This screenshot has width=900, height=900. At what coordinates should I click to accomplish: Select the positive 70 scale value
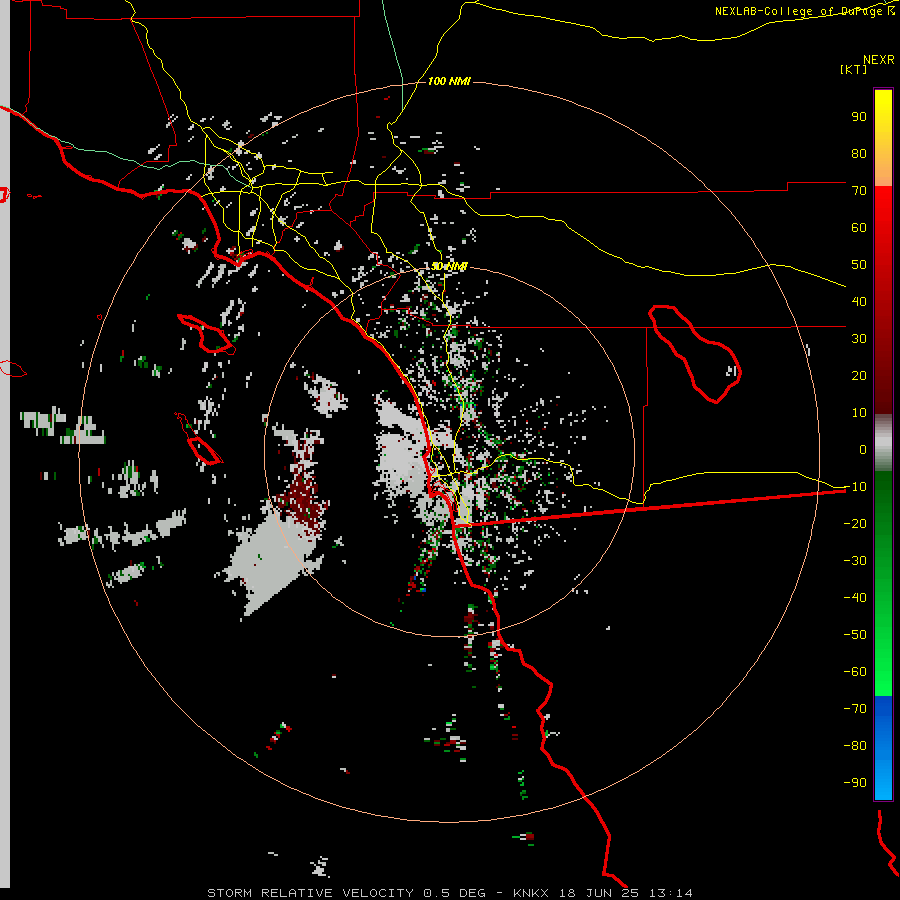[x=859, y=191]
